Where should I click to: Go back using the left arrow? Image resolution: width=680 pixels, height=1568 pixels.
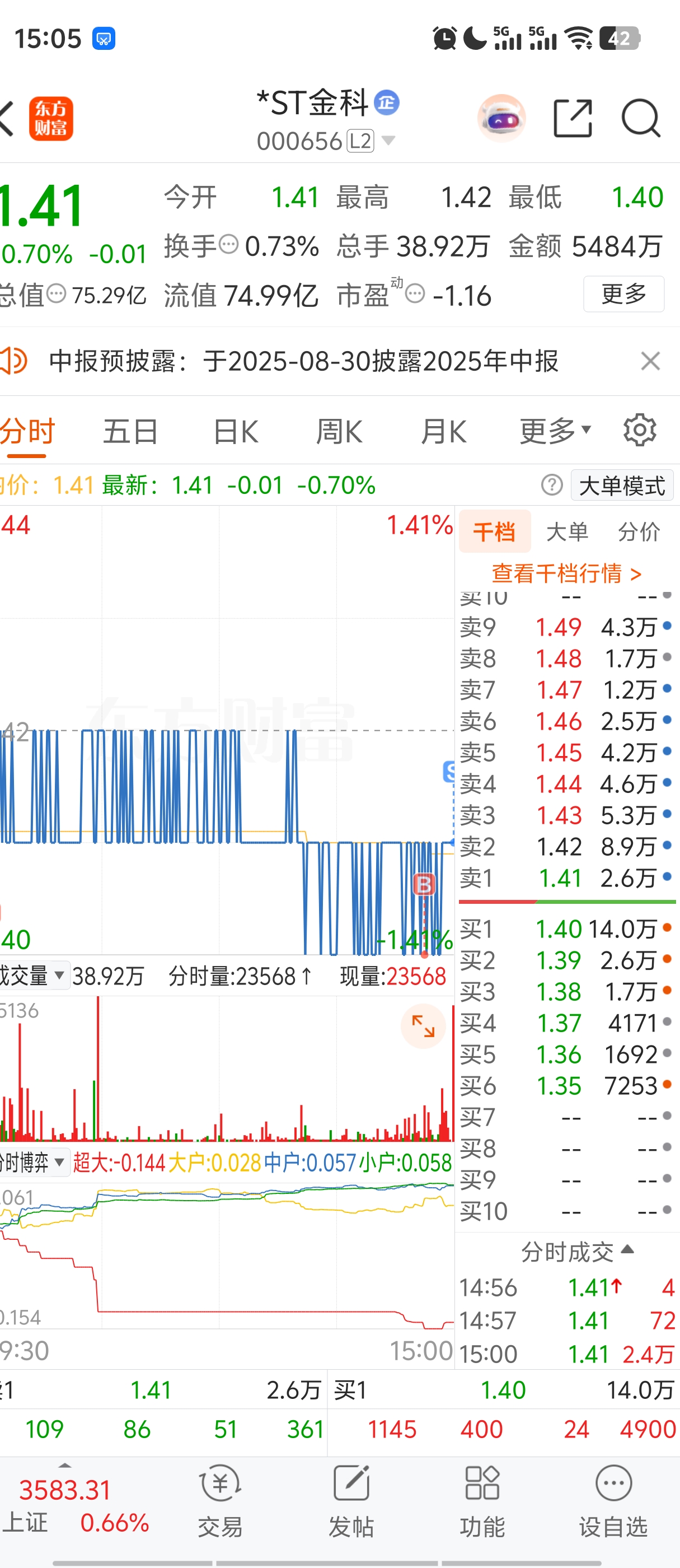tap(7, 119)
